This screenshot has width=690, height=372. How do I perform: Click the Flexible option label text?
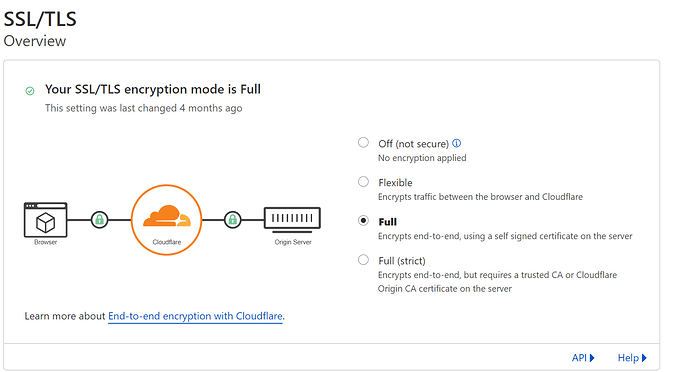point(395,183)
